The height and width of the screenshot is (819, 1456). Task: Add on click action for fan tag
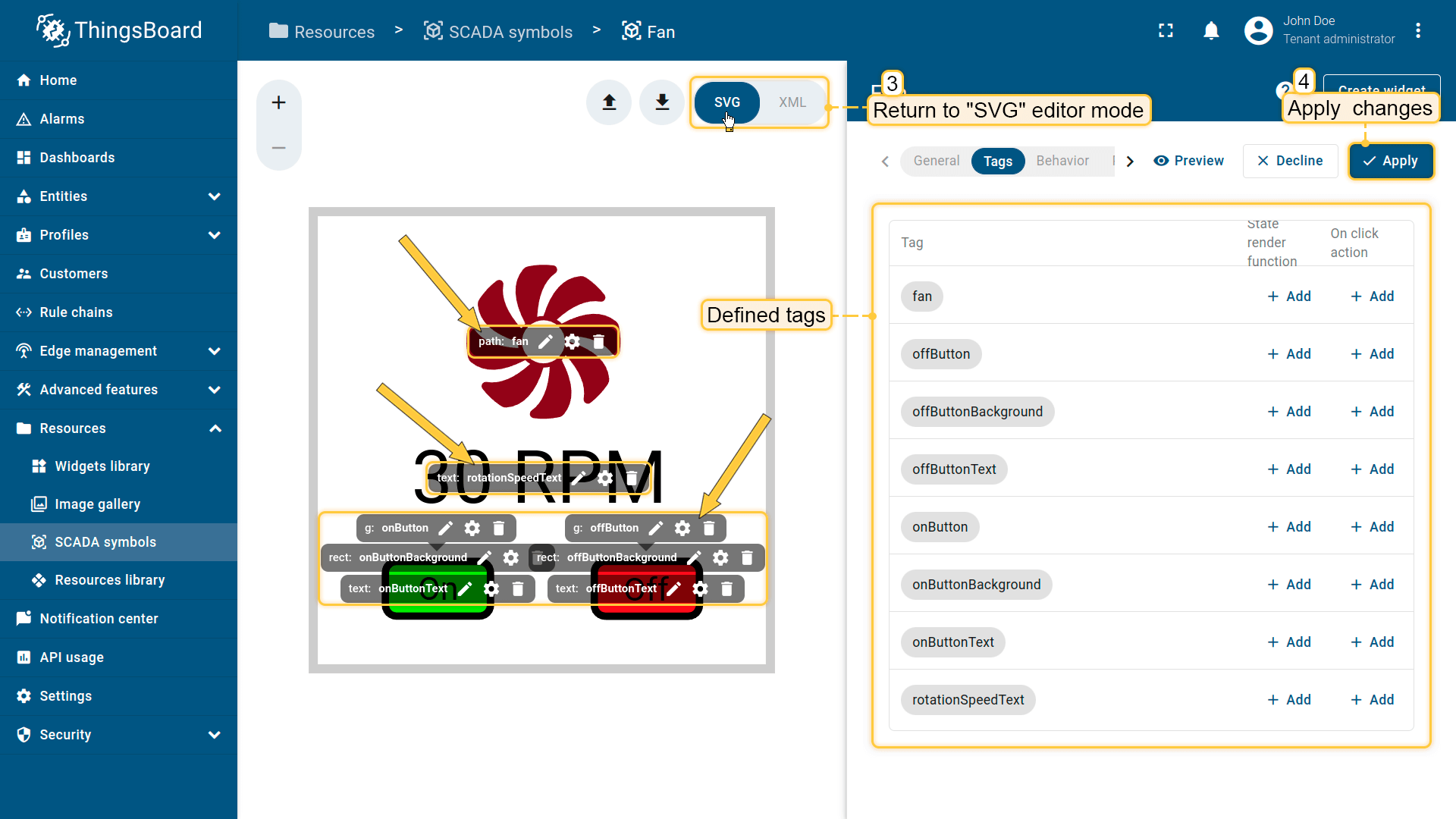1372,297
